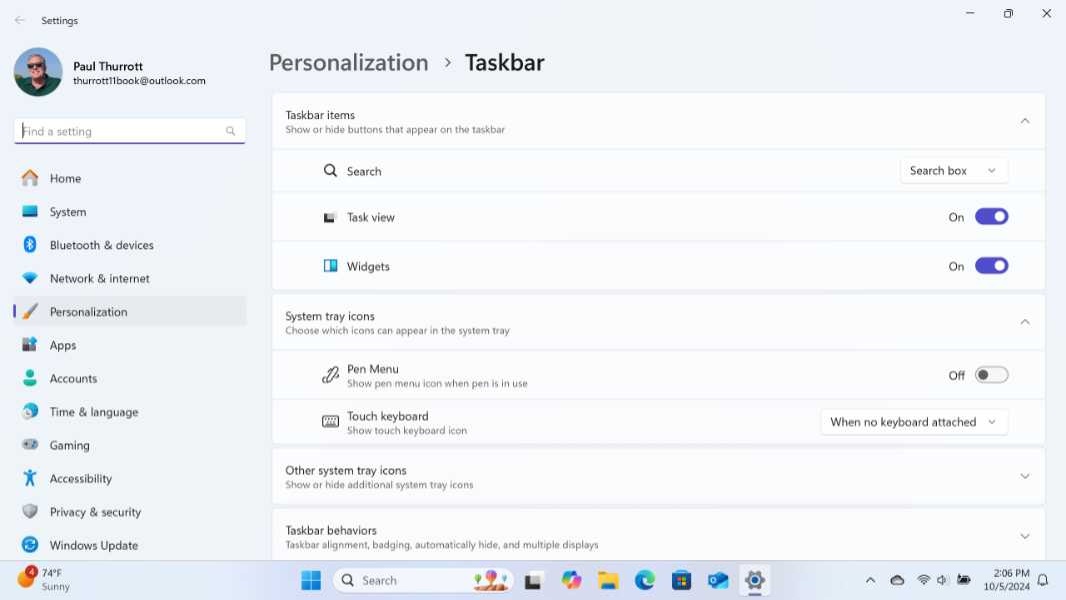Launch Microsoft Edge from the taskbar
Image resolution: width=1066 pixels, height=600 pixels.
[x=644, y=580]
